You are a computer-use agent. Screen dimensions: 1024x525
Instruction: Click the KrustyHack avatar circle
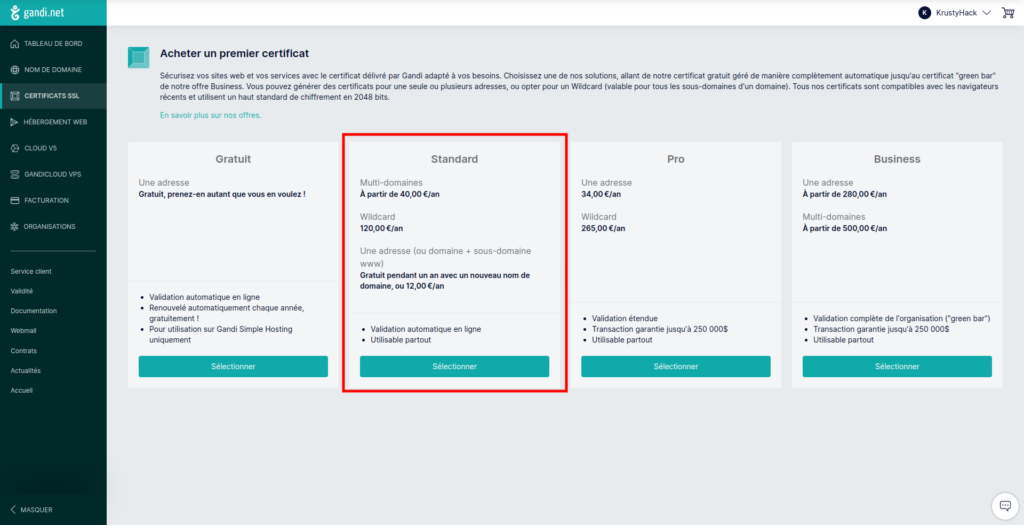point(924,12)
